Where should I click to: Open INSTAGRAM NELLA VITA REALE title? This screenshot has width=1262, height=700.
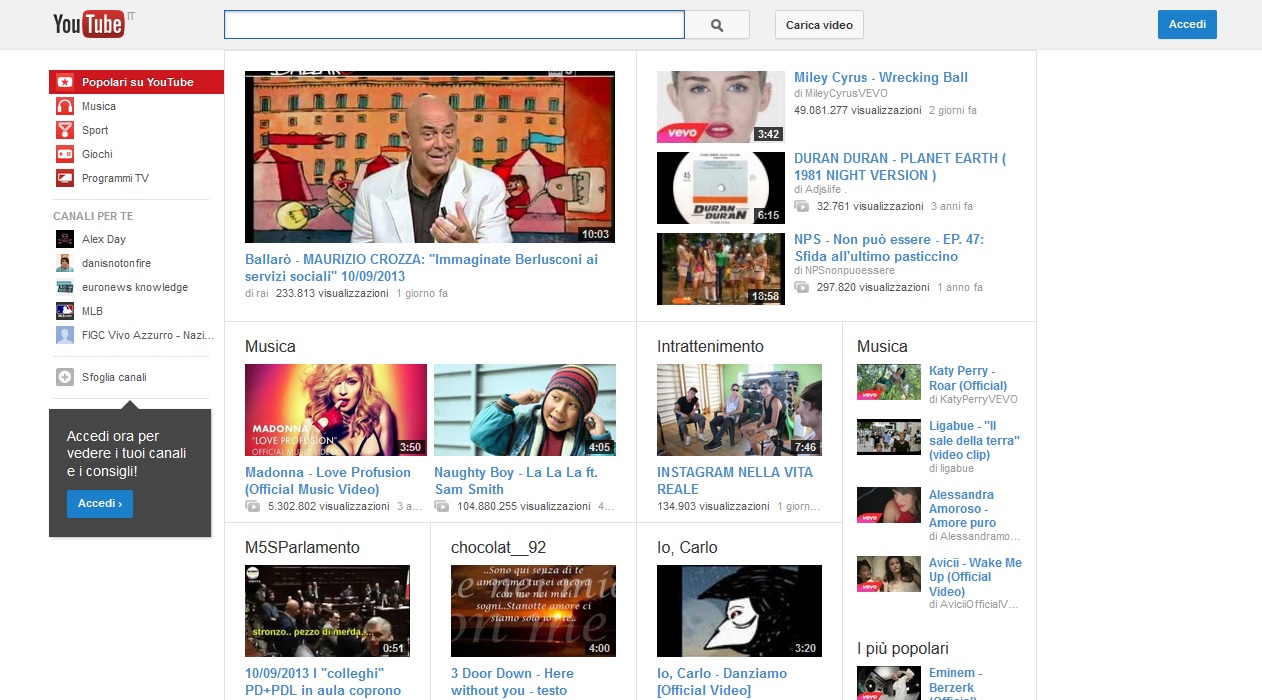point(735,481)
